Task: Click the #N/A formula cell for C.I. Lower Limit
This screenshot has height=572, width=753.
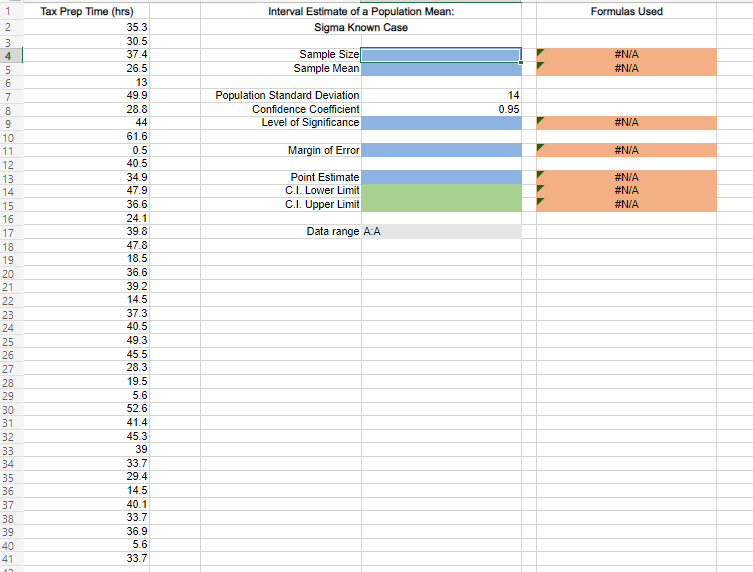Action: click(626, 191)
